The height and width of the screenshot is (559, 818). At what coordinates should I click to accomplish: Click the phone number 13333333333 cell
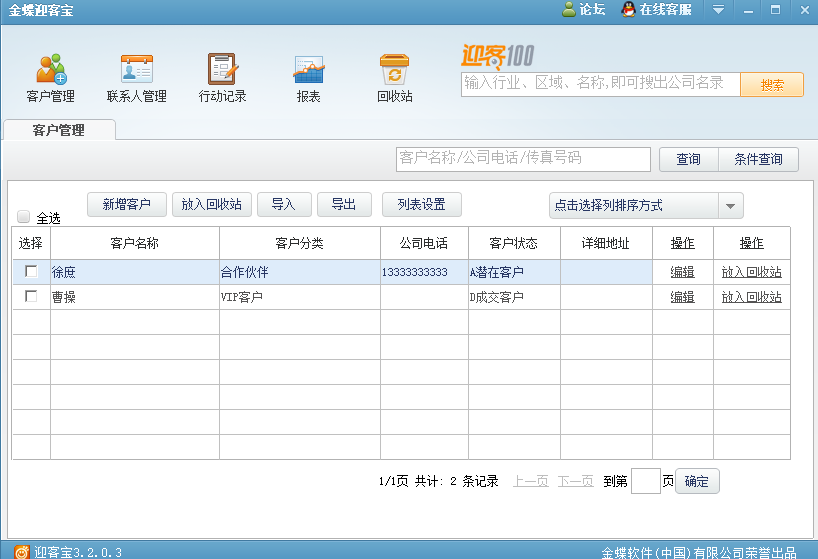click(x=424, y=272)
